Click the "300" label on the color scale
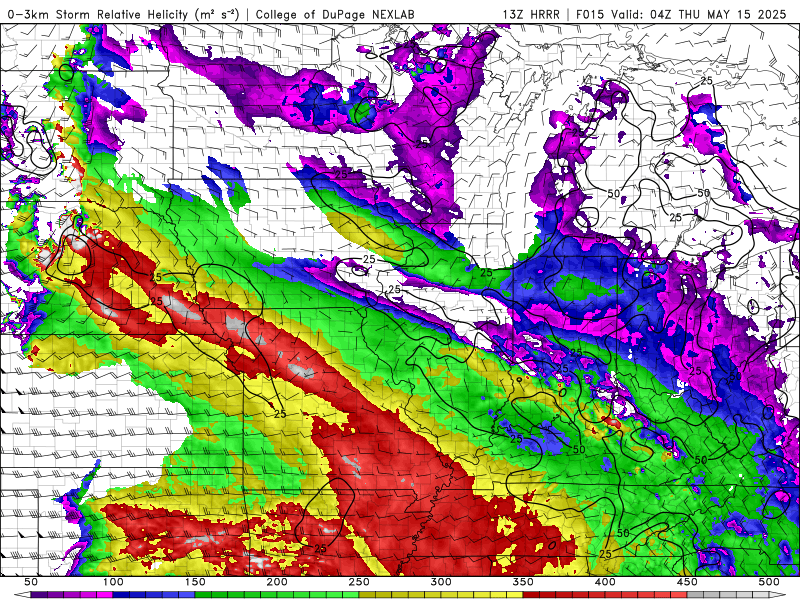The image size is (800, 600). pyautogui.click(x=441, y=582)
